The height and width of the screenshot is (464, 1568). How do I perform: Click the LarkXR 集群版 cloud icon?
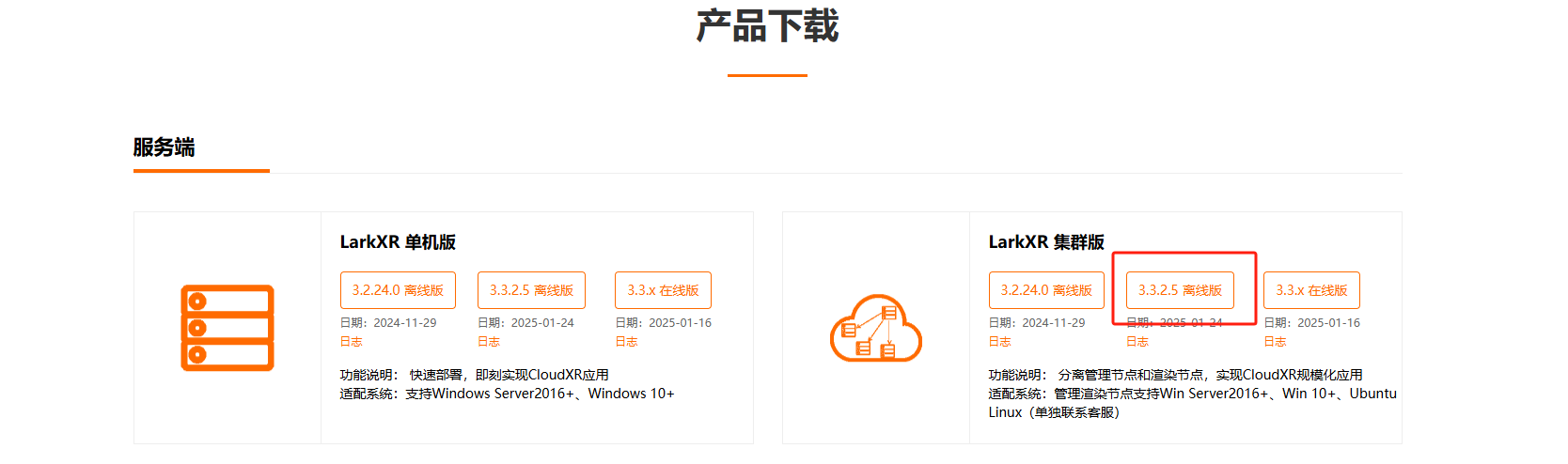pos(876,328)
